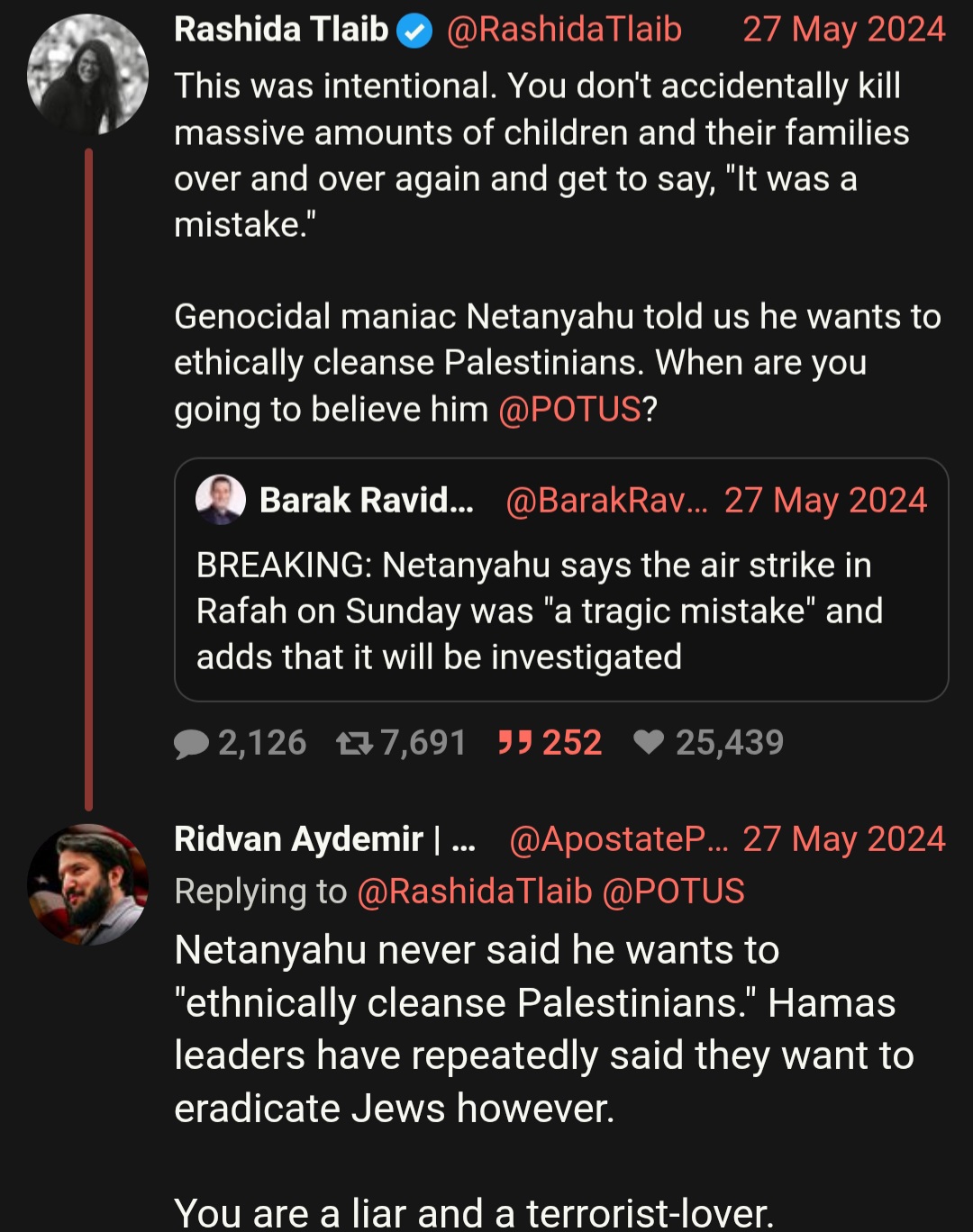Click the @POTUS mention in tweet text
The width and height of the screenshot is (973, 1232).
coord(569,409)
